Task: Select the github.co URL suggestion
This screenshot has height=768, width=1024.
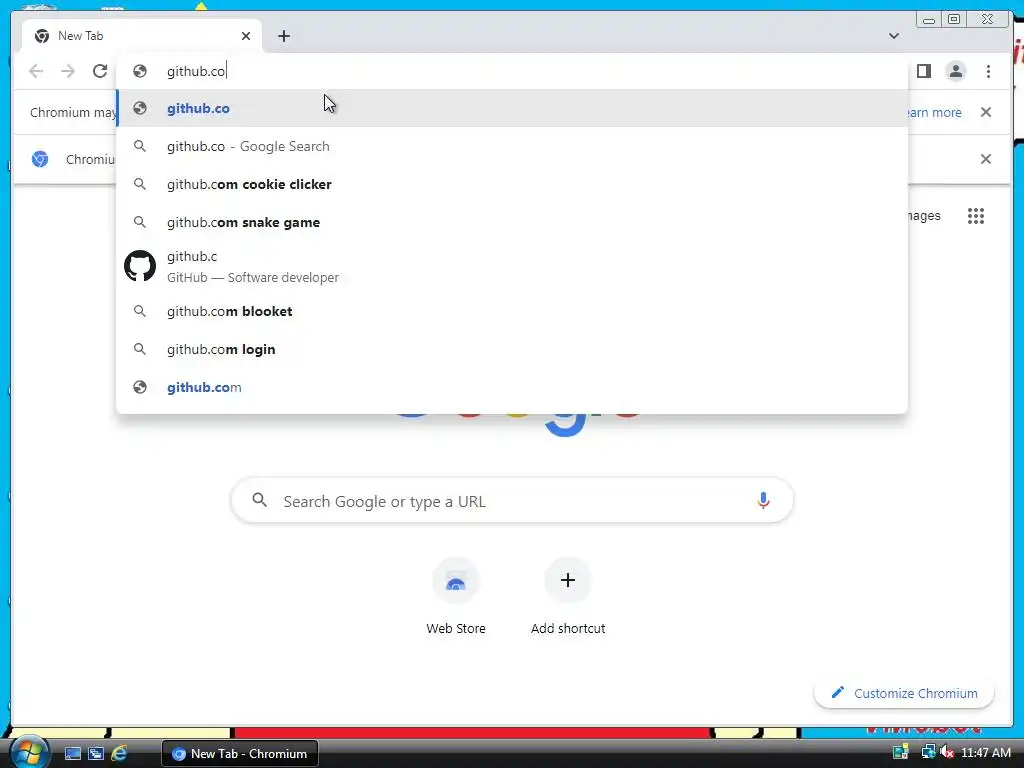Action: click(x=512, y=108)
